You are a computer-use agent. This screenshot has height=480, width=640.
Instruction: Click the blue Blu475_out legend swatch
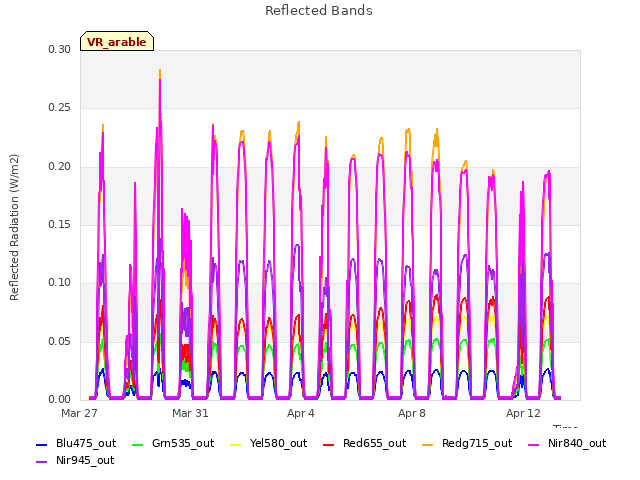click(x=42, y=445)
